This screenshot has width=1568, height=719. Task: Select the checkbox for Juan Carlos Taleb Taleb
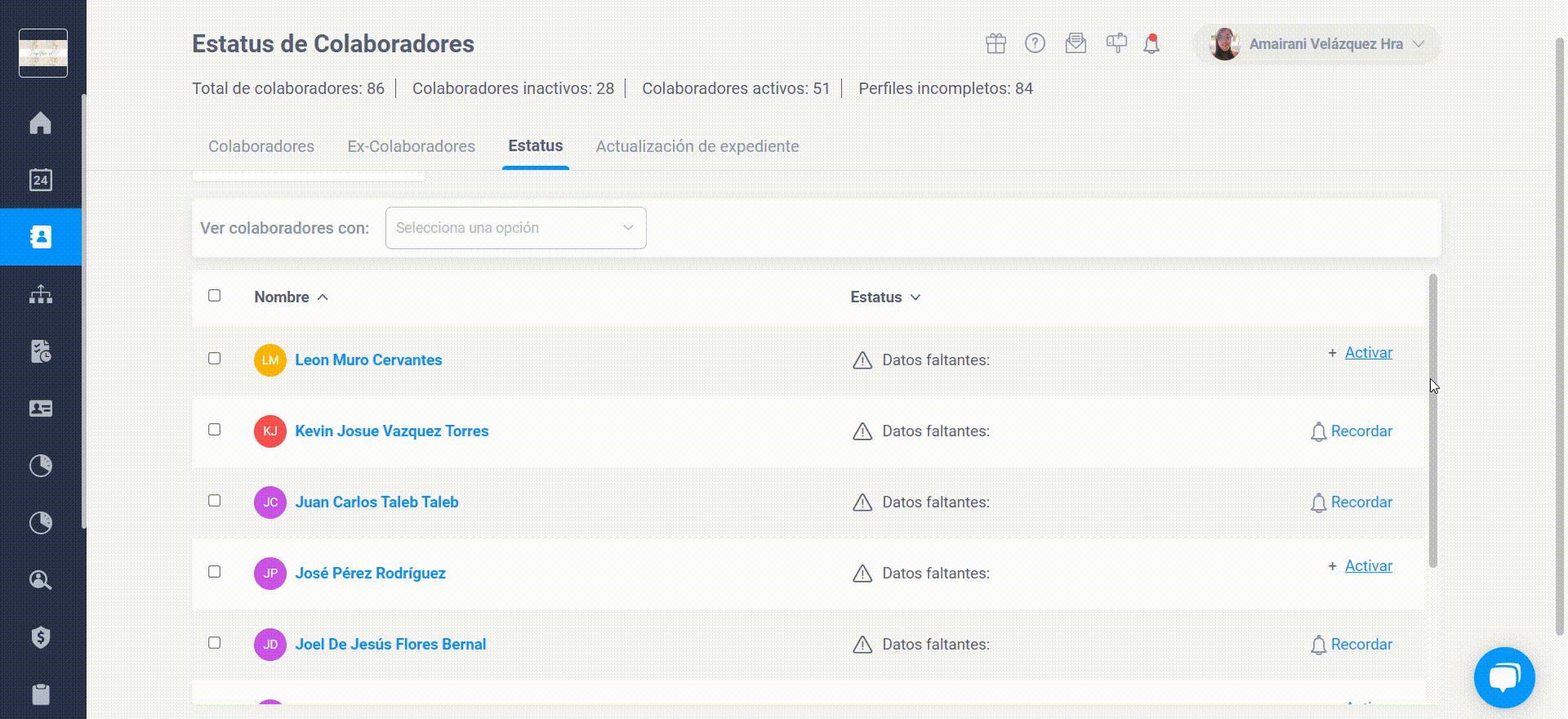(214, 501)
